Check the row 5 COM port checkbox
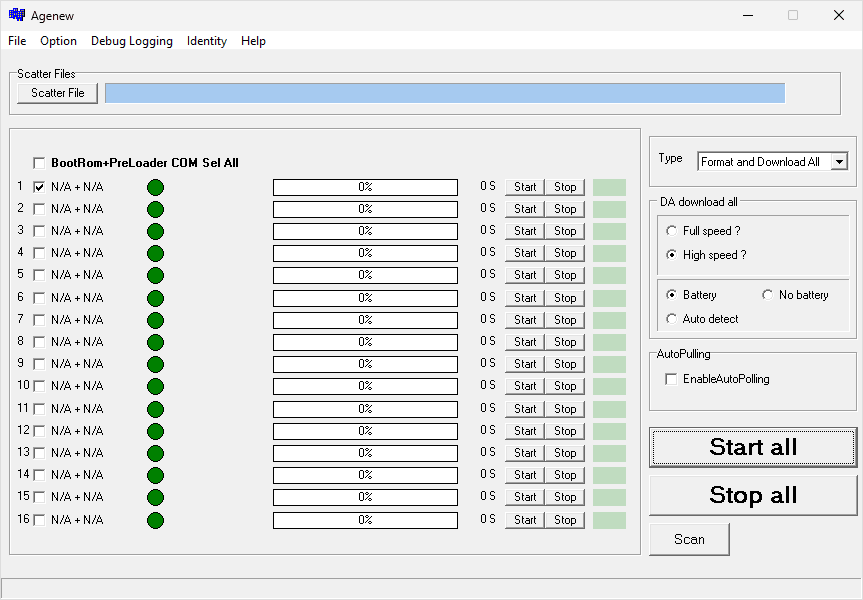 (x=39, y=275)
